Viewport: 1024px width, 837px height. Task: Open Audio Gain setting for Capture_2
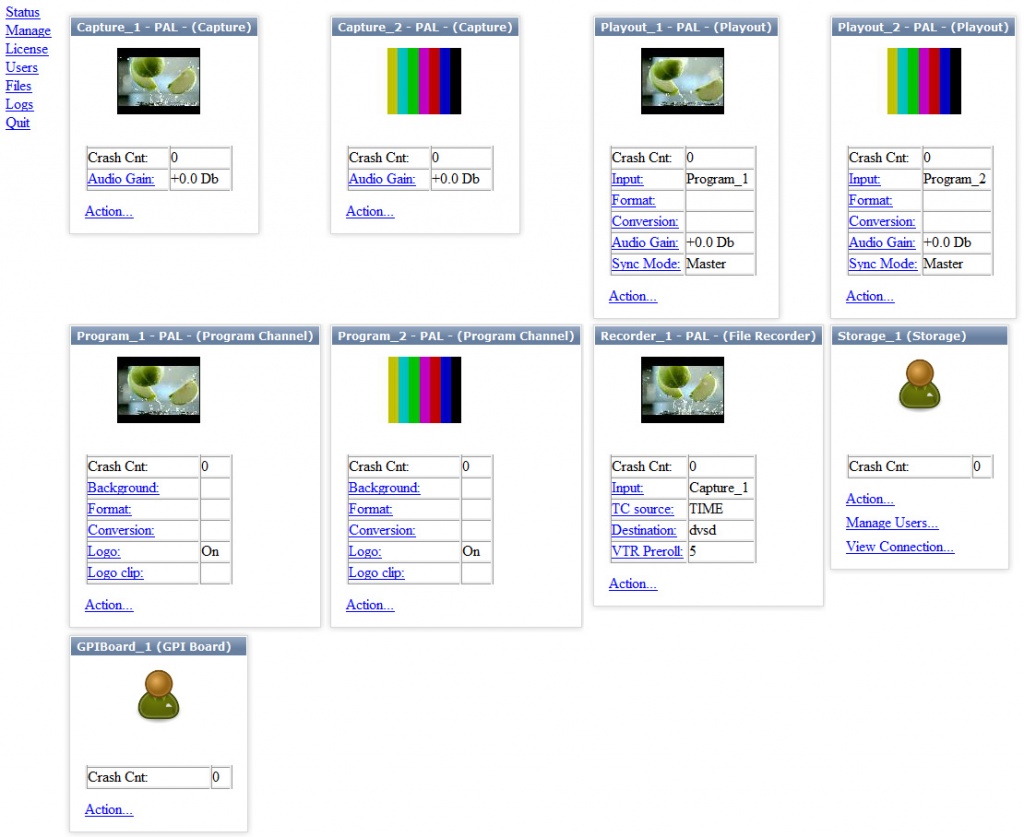[382, 178]
